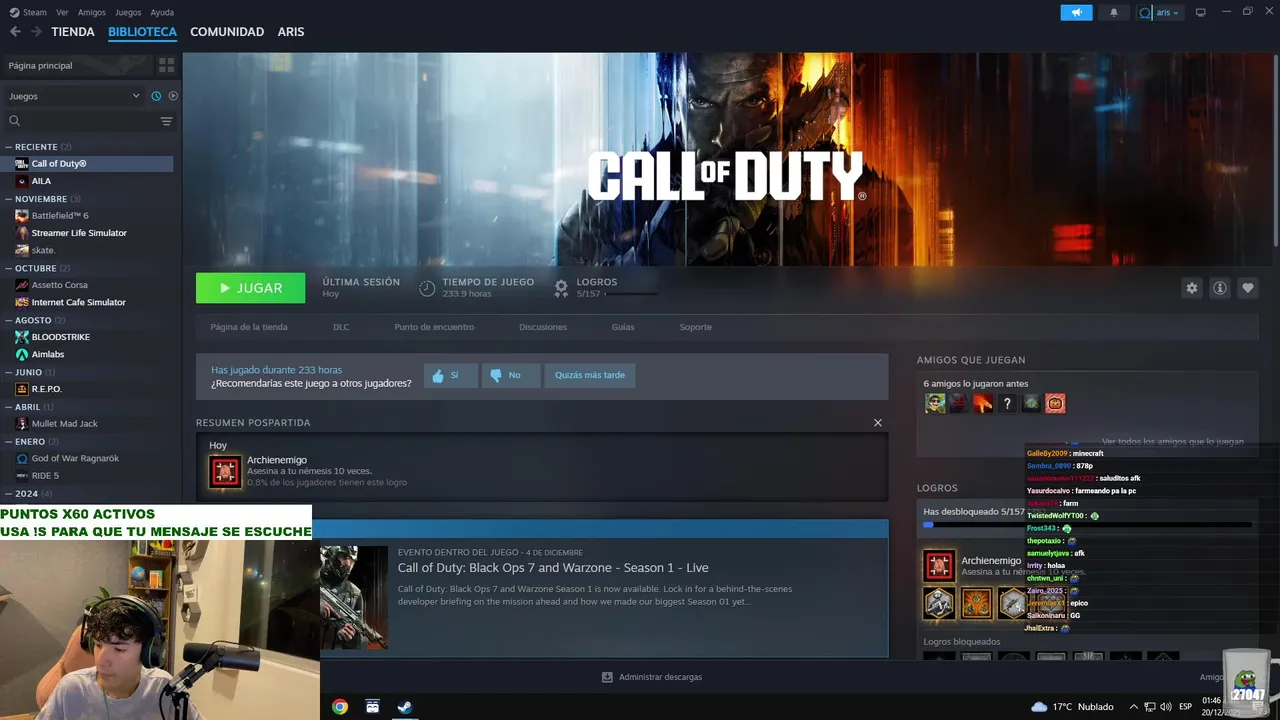Go forward with the right arrow
This screenshot has height=720, width=1280.
(36, 32)
